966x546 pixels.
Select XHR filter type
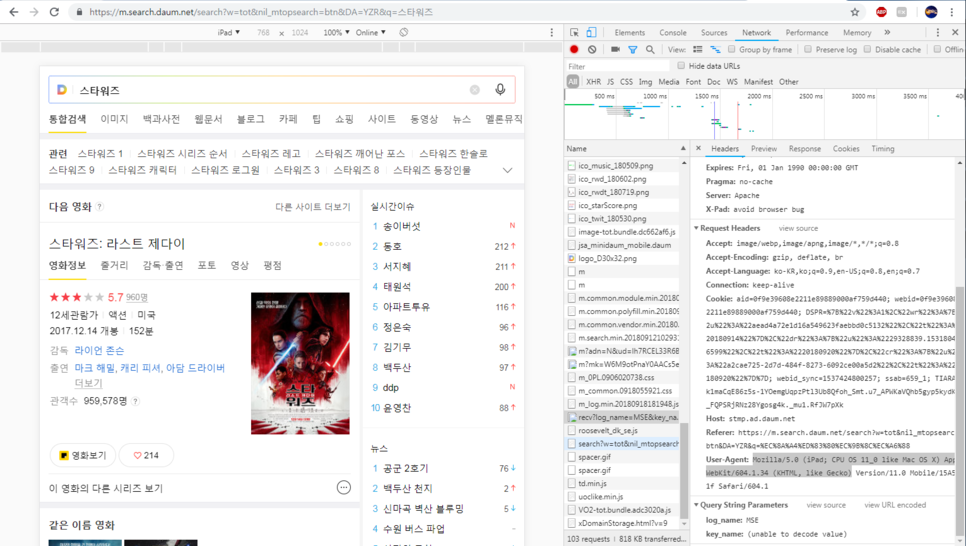coord(593,81)
